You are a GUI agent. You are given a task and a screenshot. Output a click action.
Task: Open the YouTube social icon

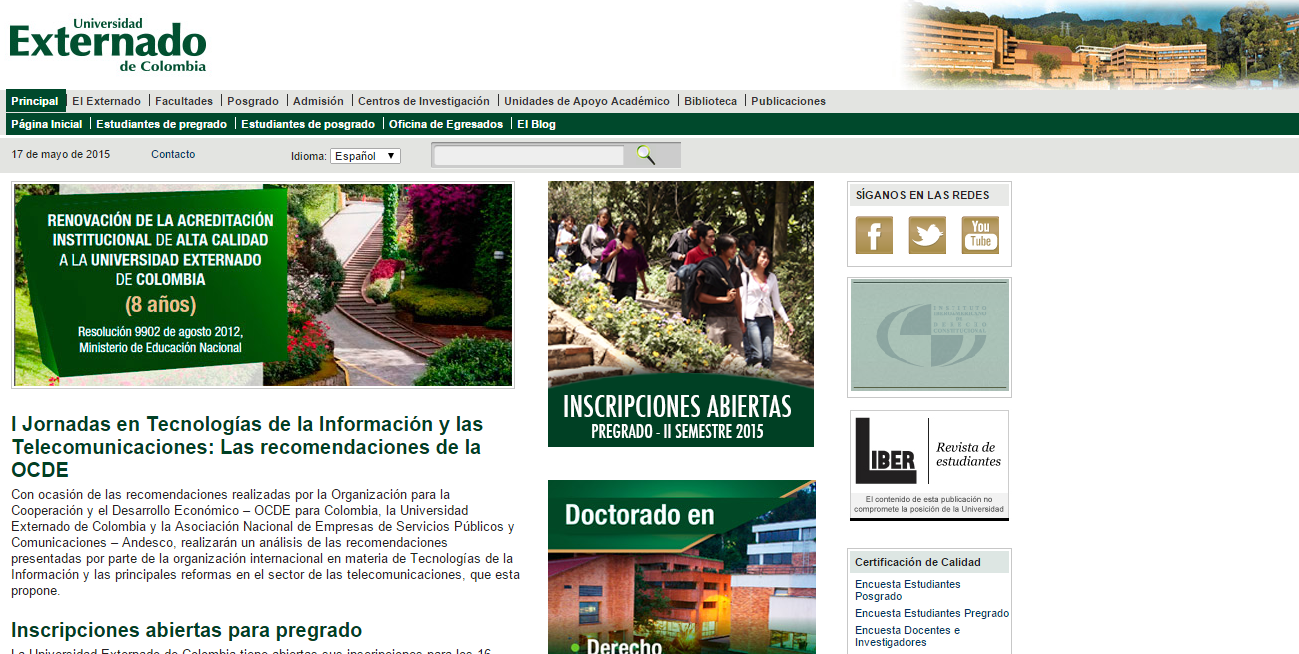point(980,236)
